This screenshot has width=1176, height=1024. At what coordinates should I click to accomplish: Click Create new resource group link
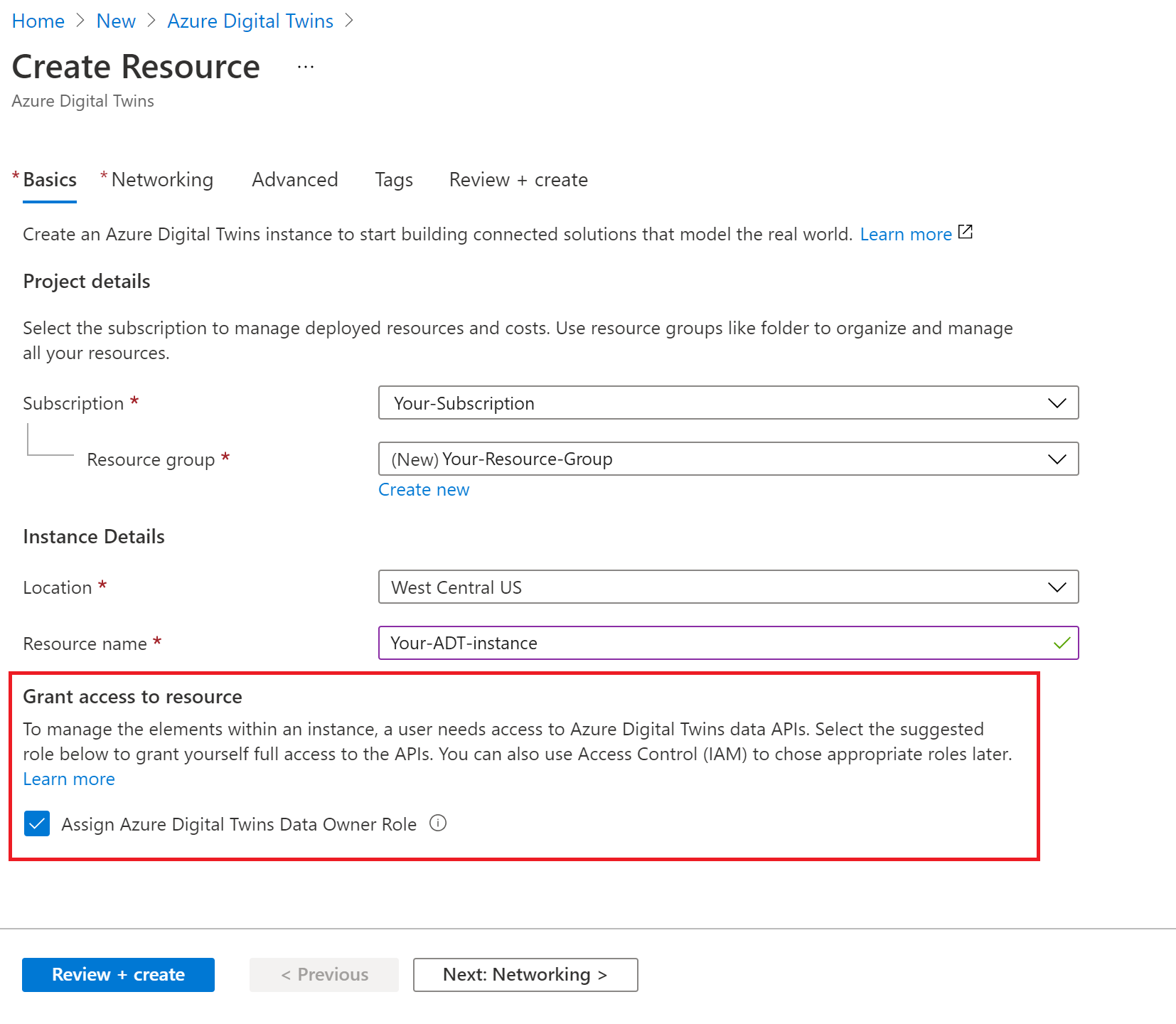424,490
